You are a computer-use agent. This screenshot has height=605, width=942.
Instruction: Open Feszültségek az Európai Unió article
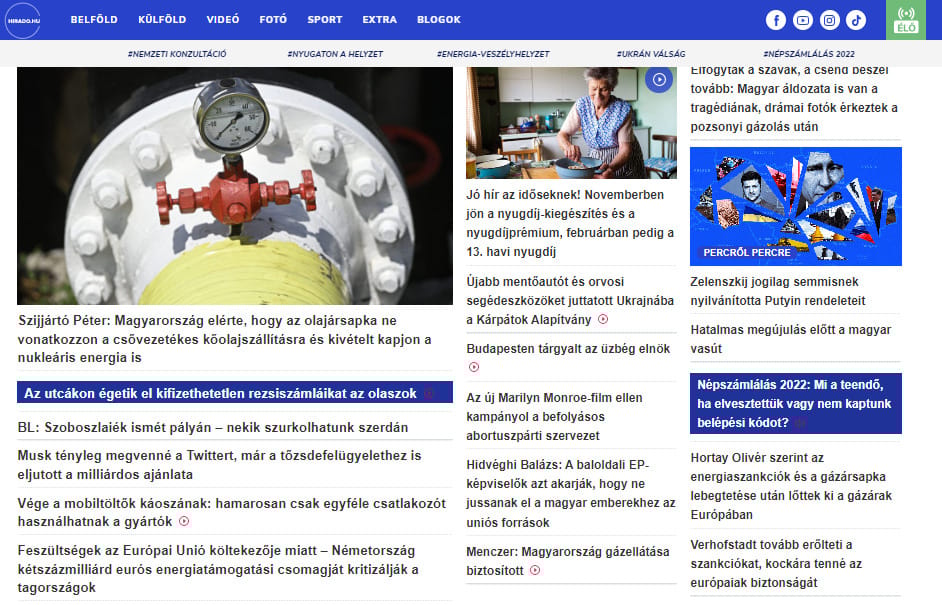tap(218, 569)
